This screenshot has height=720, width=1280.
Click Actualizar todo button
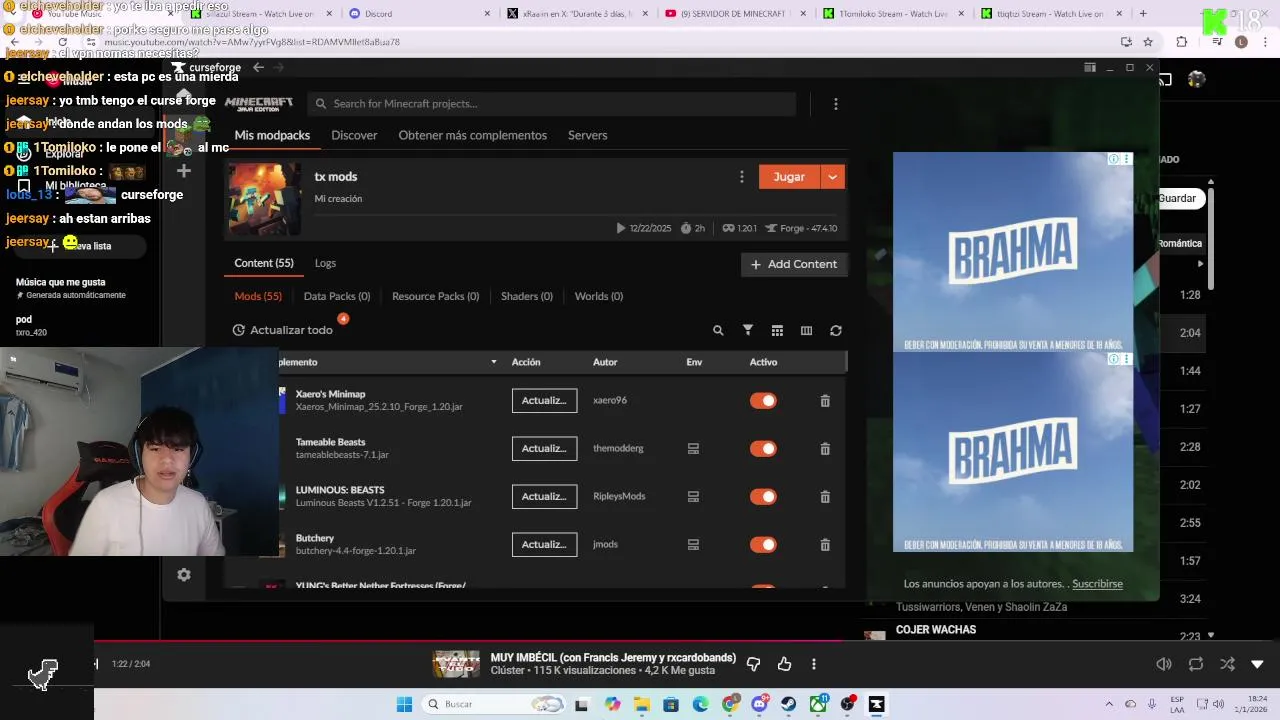(282, 330)
